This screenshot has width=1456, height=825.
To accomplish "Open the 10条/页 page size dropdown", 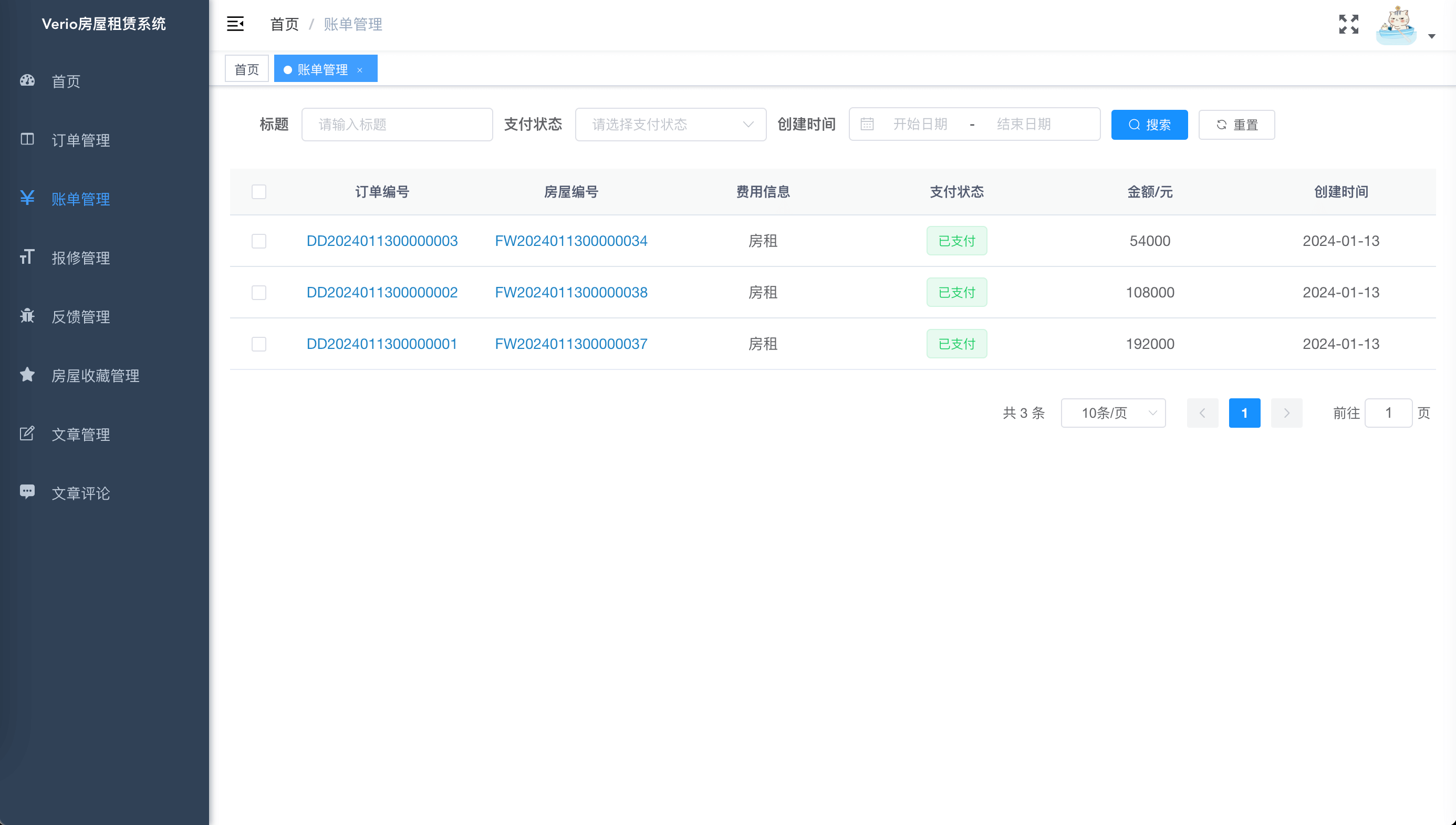I will tap(1113, 413).
